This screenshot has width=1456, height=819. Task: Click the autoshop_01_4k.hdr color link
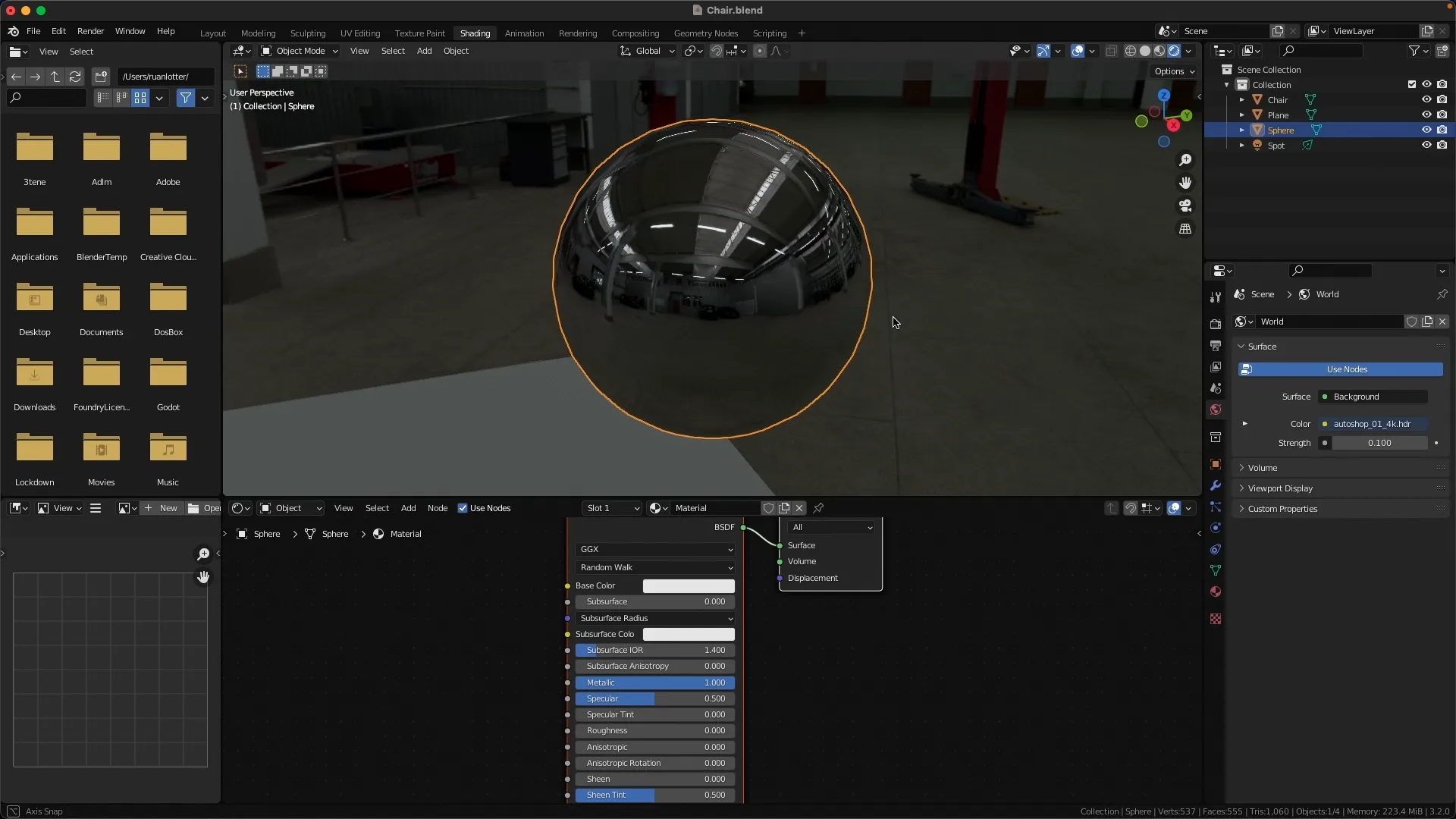coord(1373,424)
